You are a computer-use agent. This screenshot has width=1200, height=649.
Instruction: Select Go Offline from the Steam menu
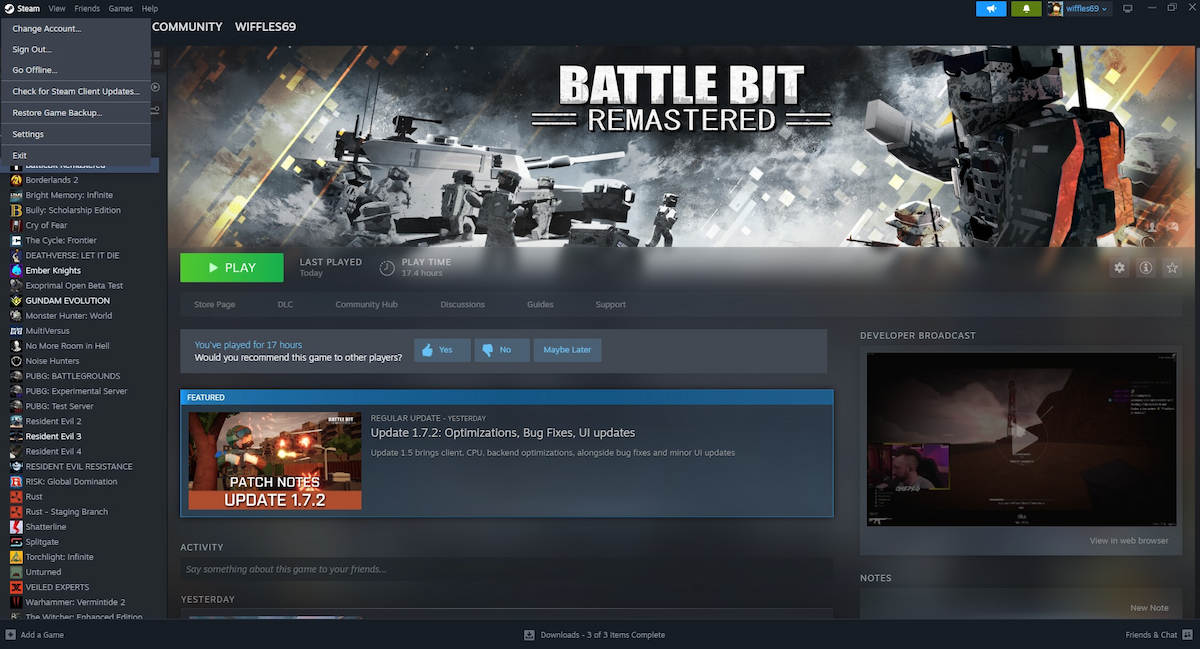pyautogui.click(x=35, y=70)
